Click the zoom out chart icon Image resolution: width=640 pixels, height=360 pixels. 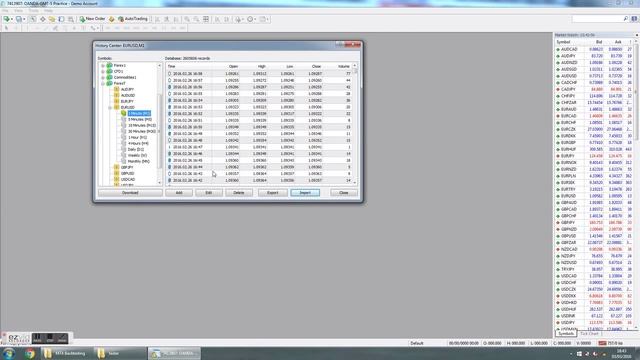click(196, 19)
